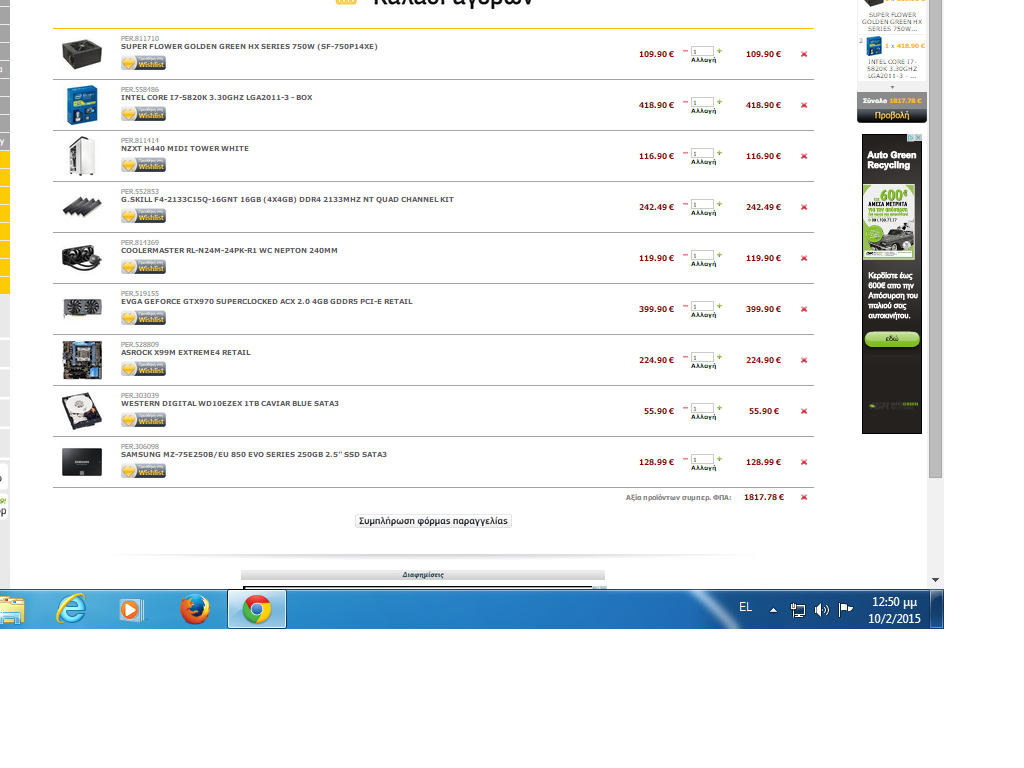Open ASROCK X99M EXTREME4 RETAIL link
The width and height of the screenshot is (1024, 768).
click(x=185, y=352)
